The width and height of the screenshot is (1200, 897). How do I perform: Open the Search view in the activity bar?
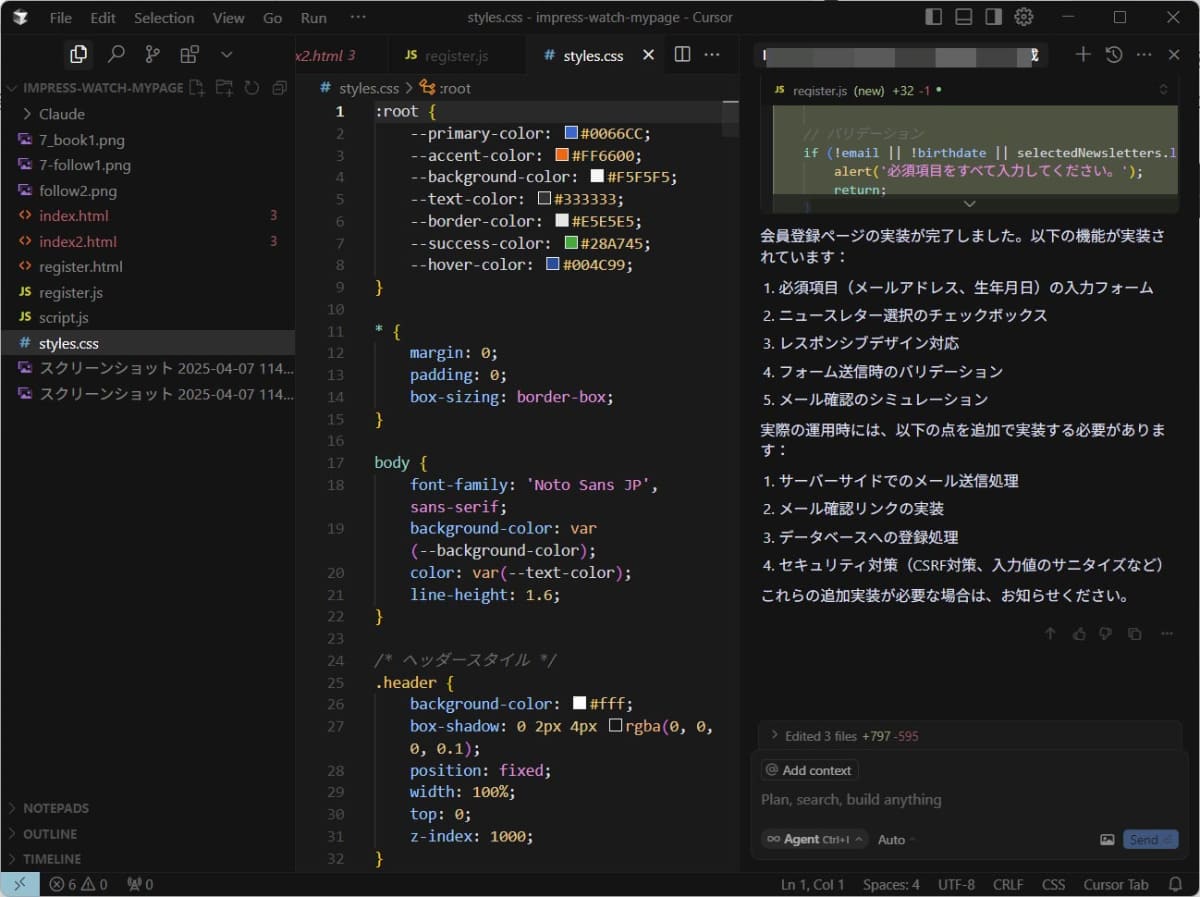pos(116,55)
